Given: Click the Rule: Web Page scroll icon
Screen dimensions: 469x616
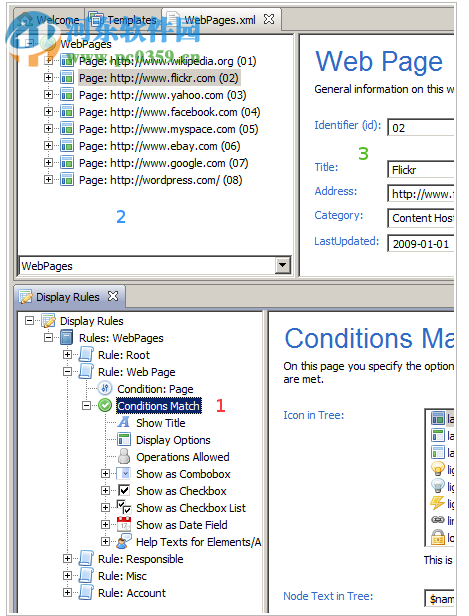Looking at the screenshot, I should click(86, 371).
